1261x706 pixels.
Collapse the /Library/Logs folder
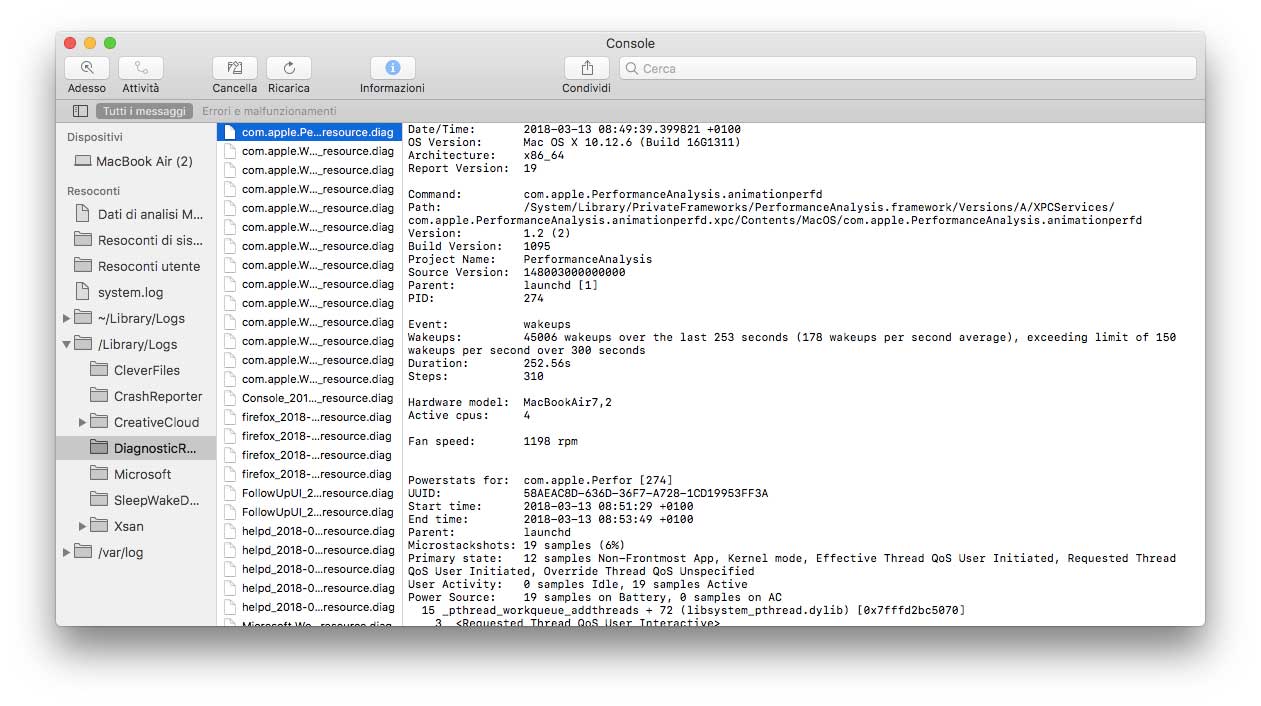[x=67, y=344]
